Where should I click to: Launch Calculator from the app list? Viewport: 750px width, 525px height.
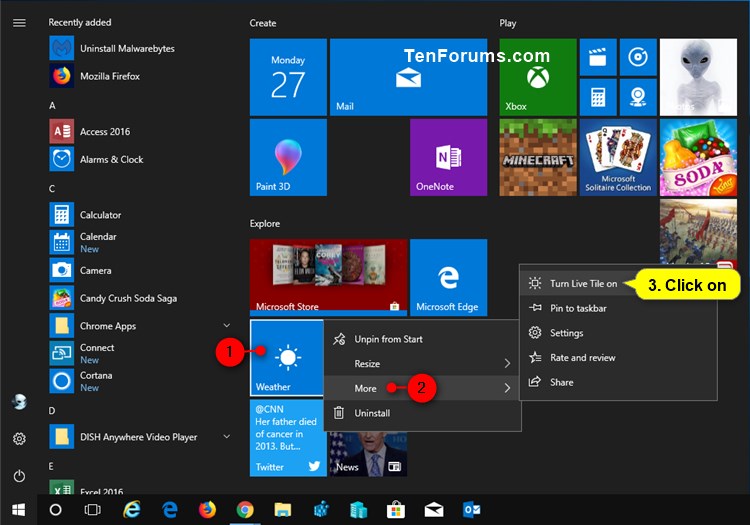pyautogui.click(x=140, y=215)
